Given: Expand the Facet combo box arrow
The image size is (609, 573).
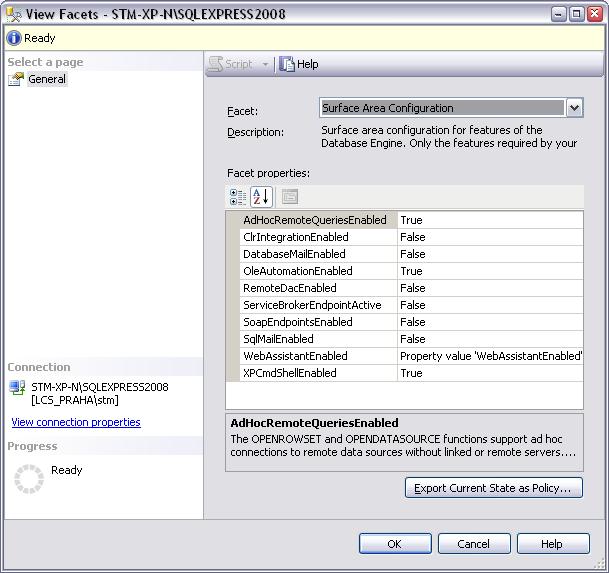Looking at the screenshot, I should point(574,108).
